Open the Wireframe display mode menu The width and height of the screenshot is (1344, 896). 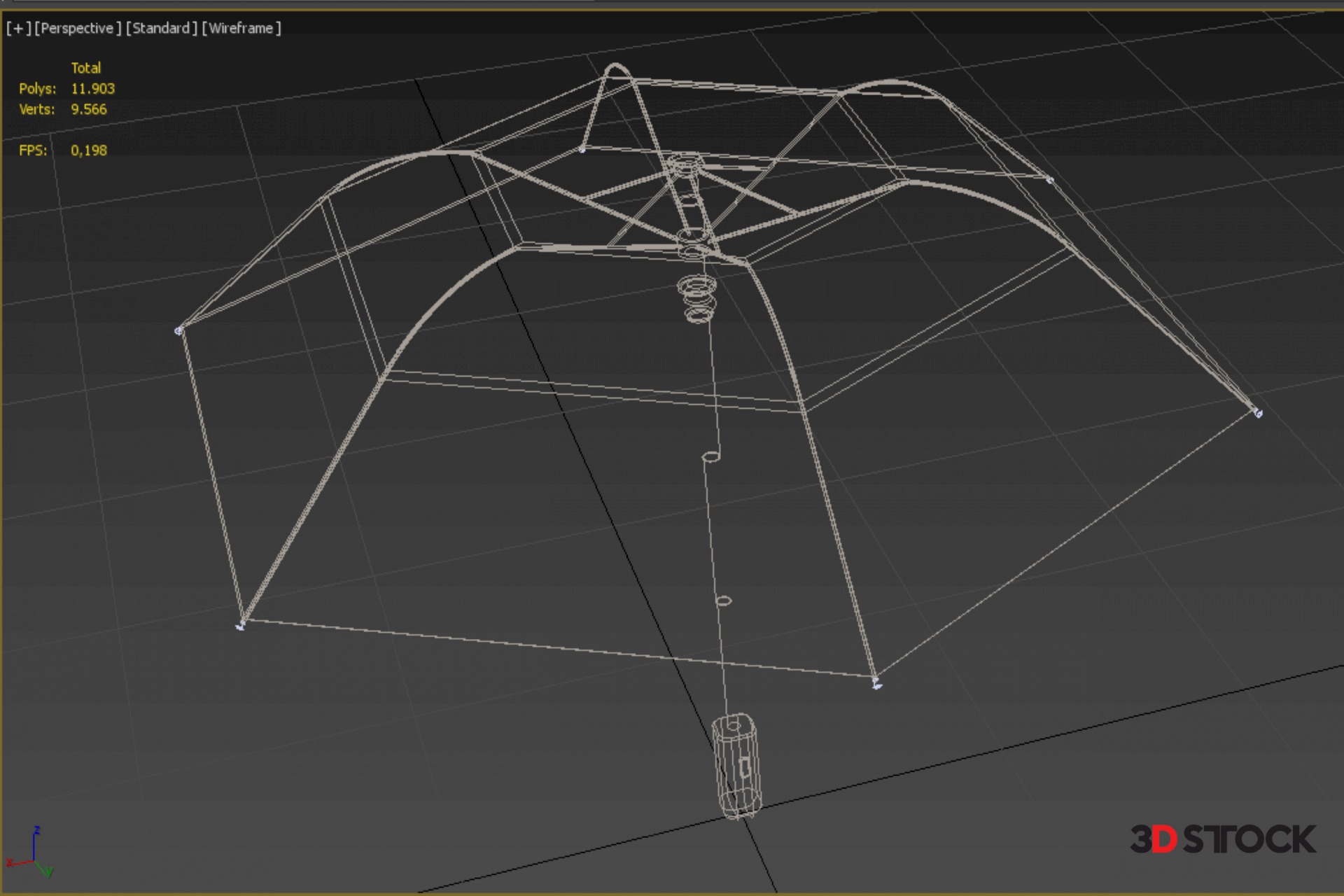(x=241, y=28)
